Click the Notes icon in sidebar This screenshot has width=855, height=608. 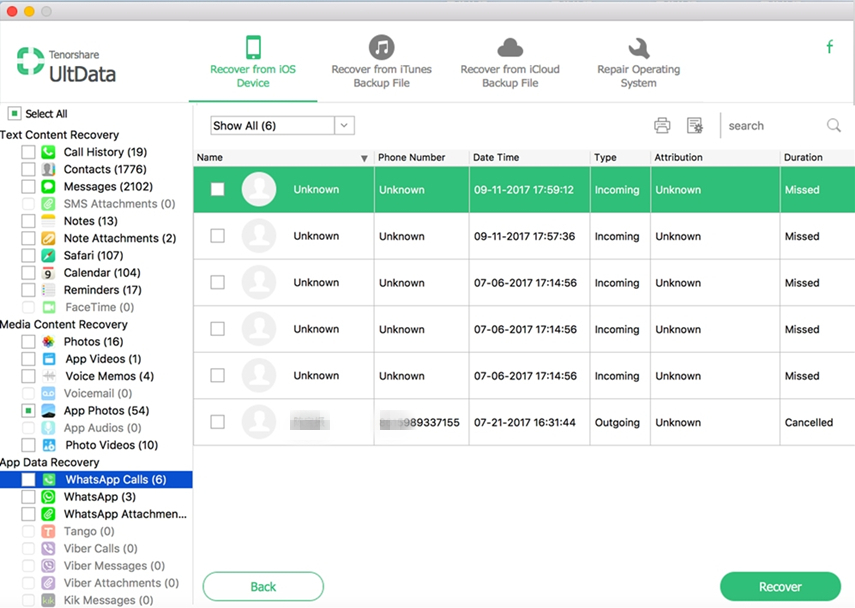49,221
